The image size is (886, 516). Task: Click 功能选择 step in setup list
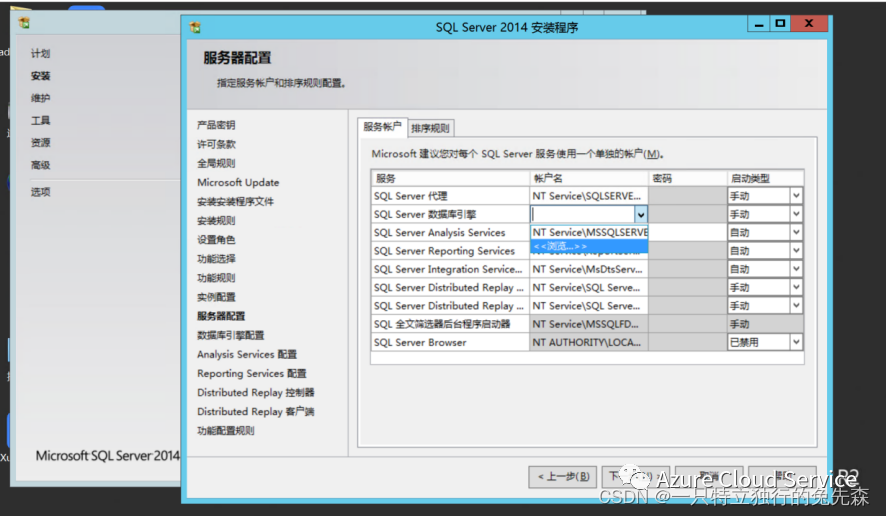(216, 259)
